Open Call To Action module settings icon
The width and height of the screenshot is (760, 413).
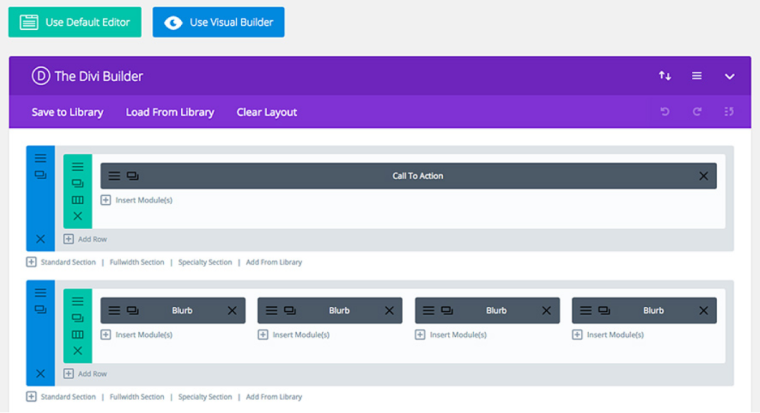(x=114, y=176)
